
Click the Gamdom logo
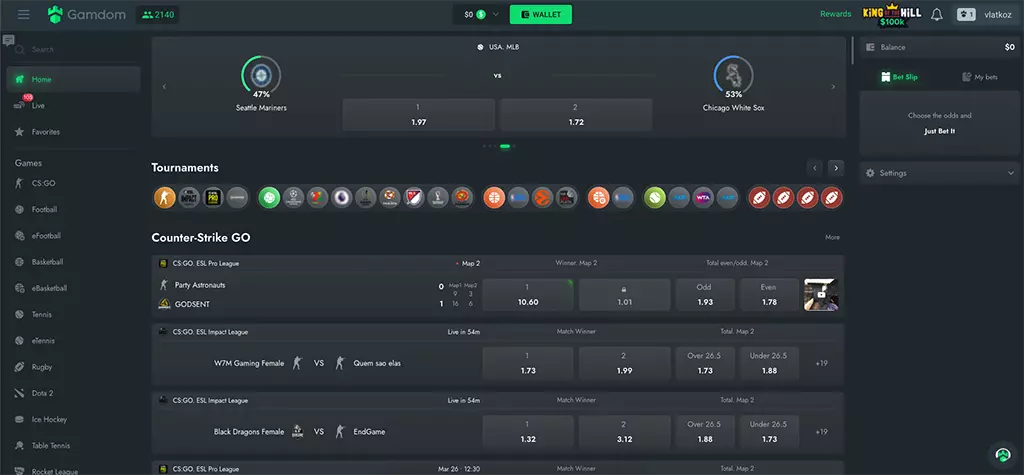point(87,14)
